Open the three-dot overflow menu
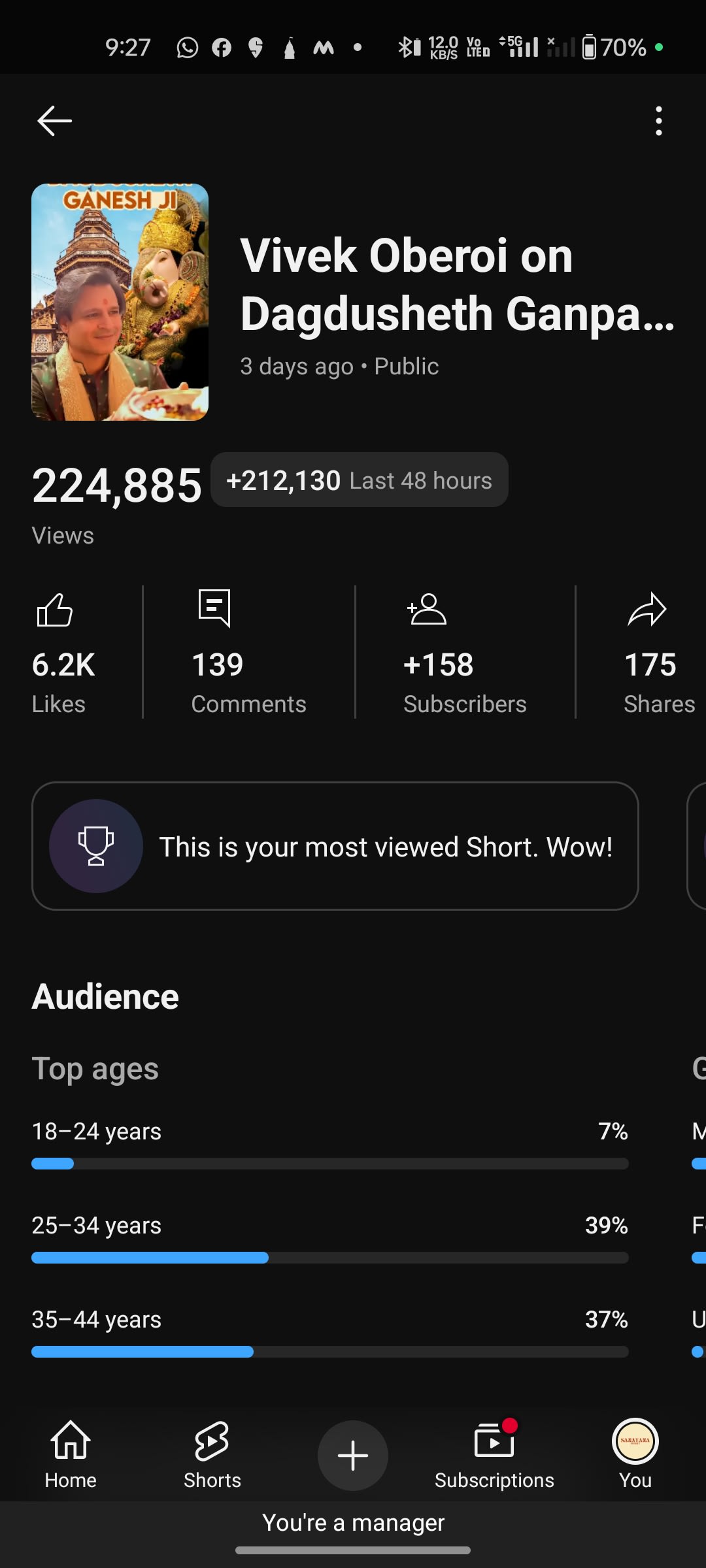This screenshot has height=1568, width=706. click(x=658, y=121)
